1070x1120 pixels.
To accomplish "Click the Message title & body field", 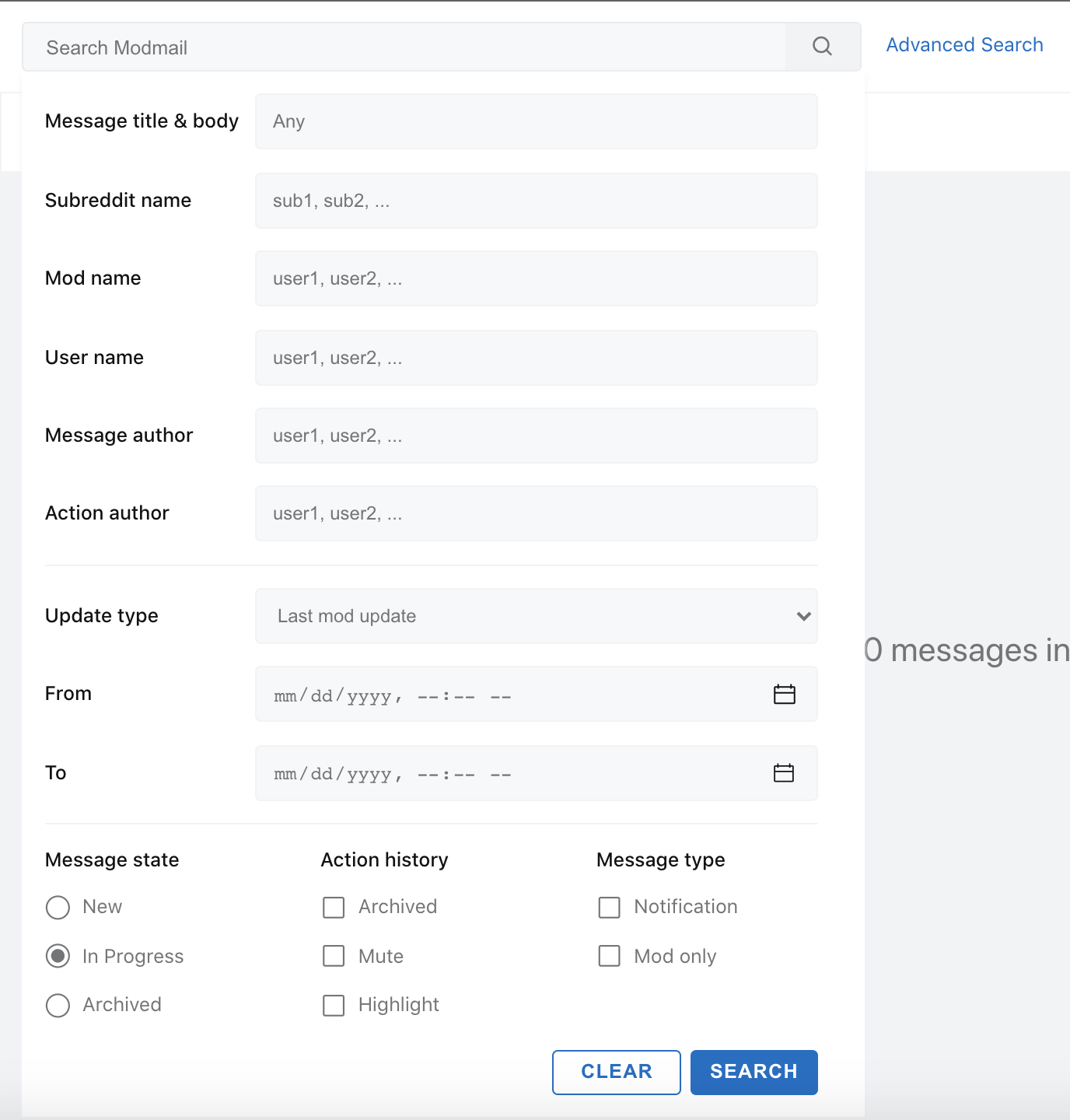I will pyautogui.click(x=536, y=121).
